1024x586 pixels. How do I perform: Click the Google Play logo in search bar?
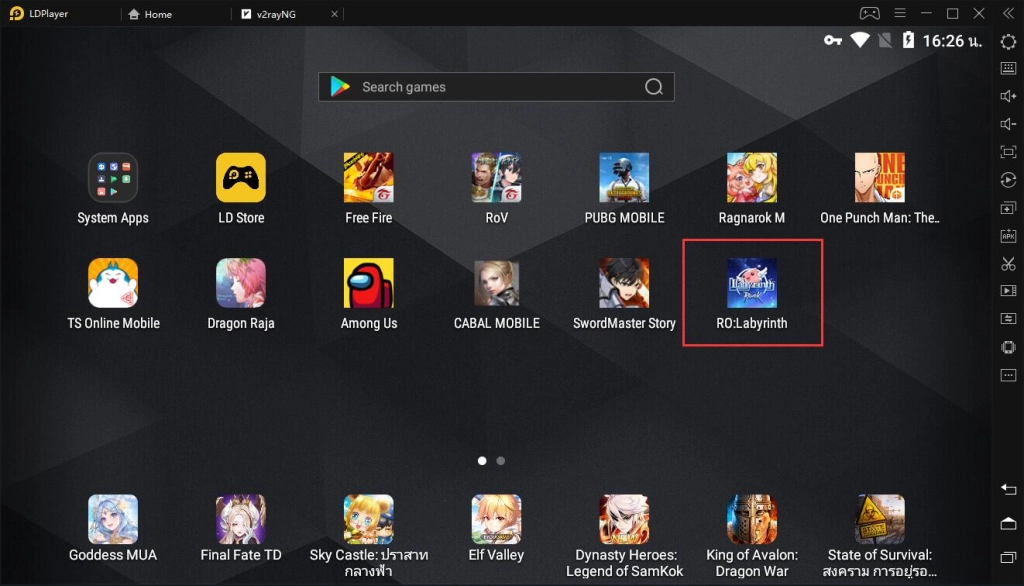tap(340, 87)
